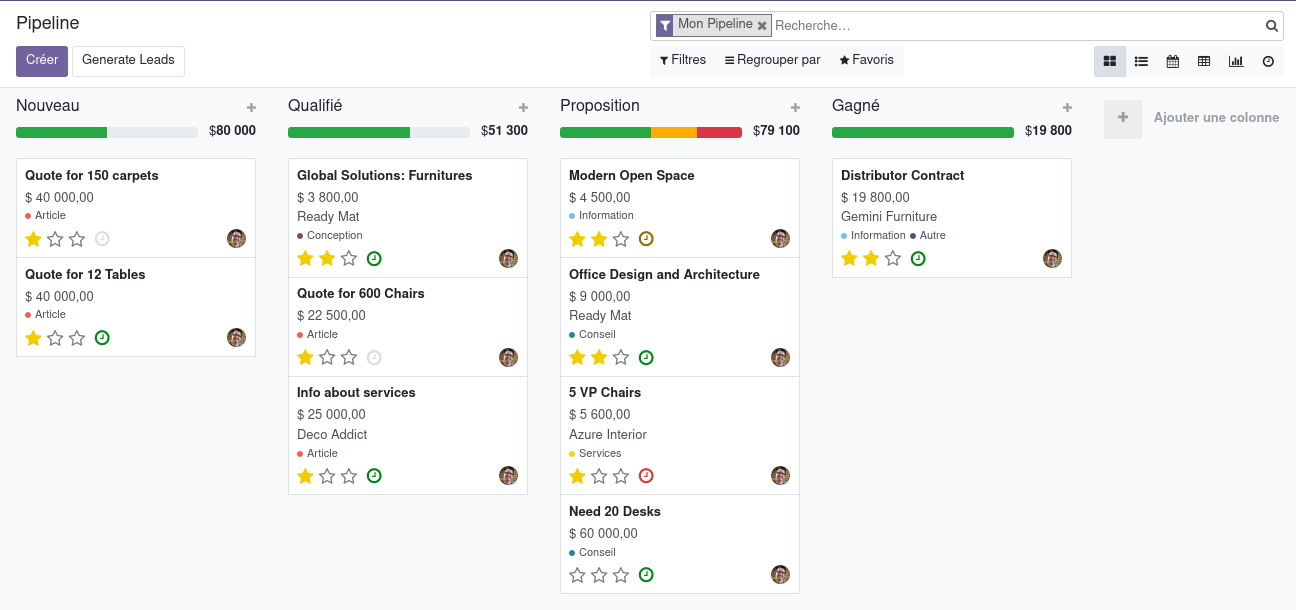Open the Favoris dropdown
This screenshot has height=610, width=1296.
point(866,60)
